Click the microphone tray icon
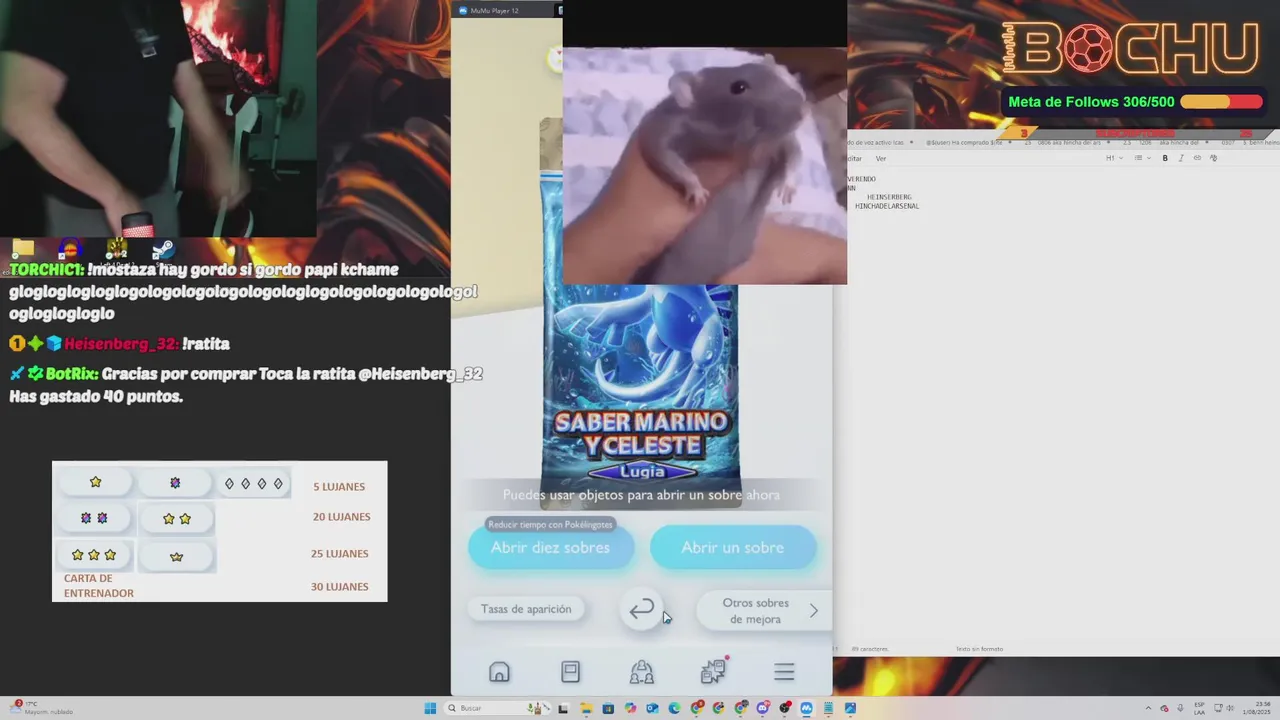The height and width of the screenshot is (720, 1280). [1180, 708]
